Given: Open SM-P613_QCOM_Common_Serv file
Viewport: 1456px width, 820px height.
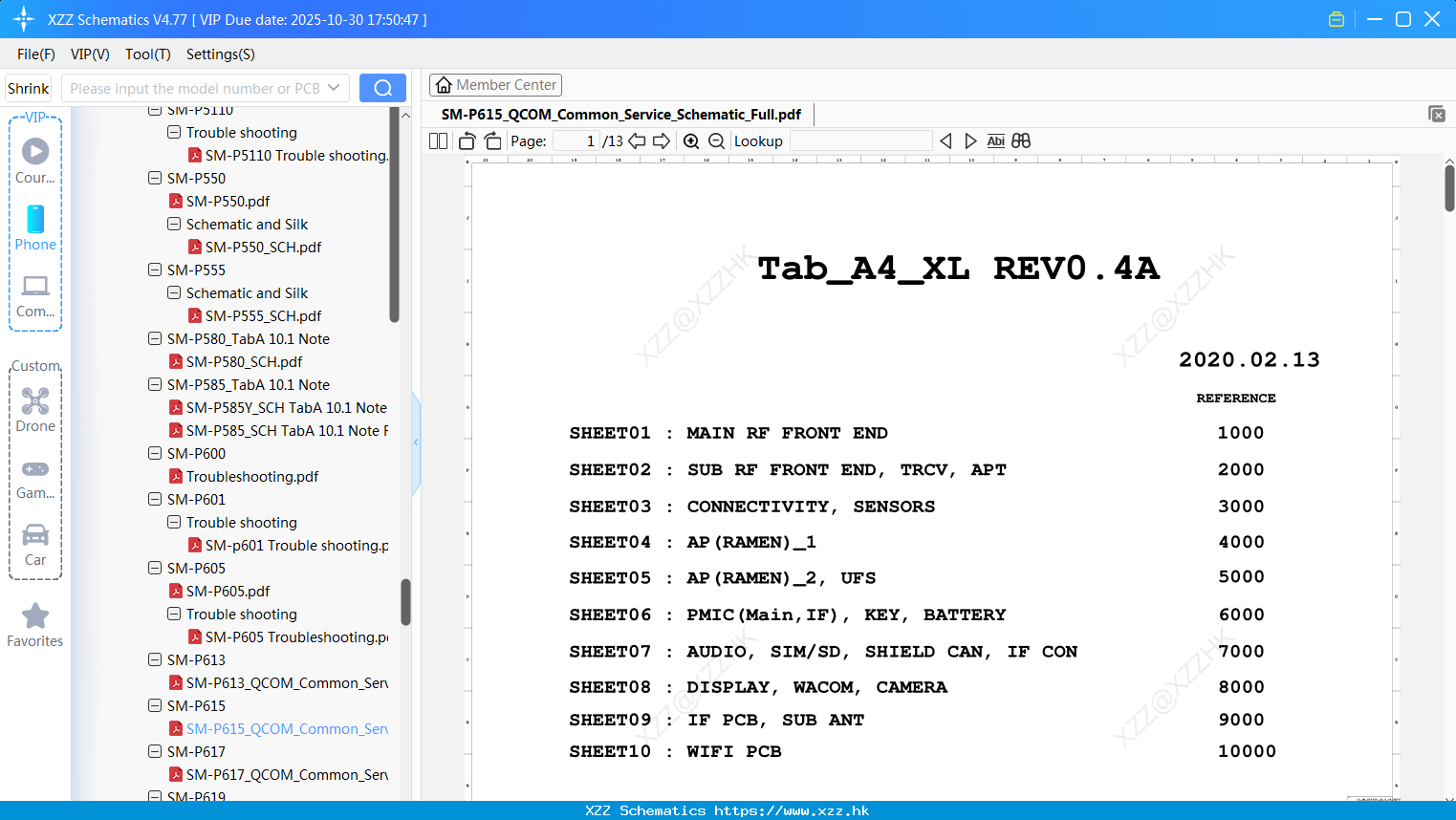Looking at the screenshot, I should 279,682.
